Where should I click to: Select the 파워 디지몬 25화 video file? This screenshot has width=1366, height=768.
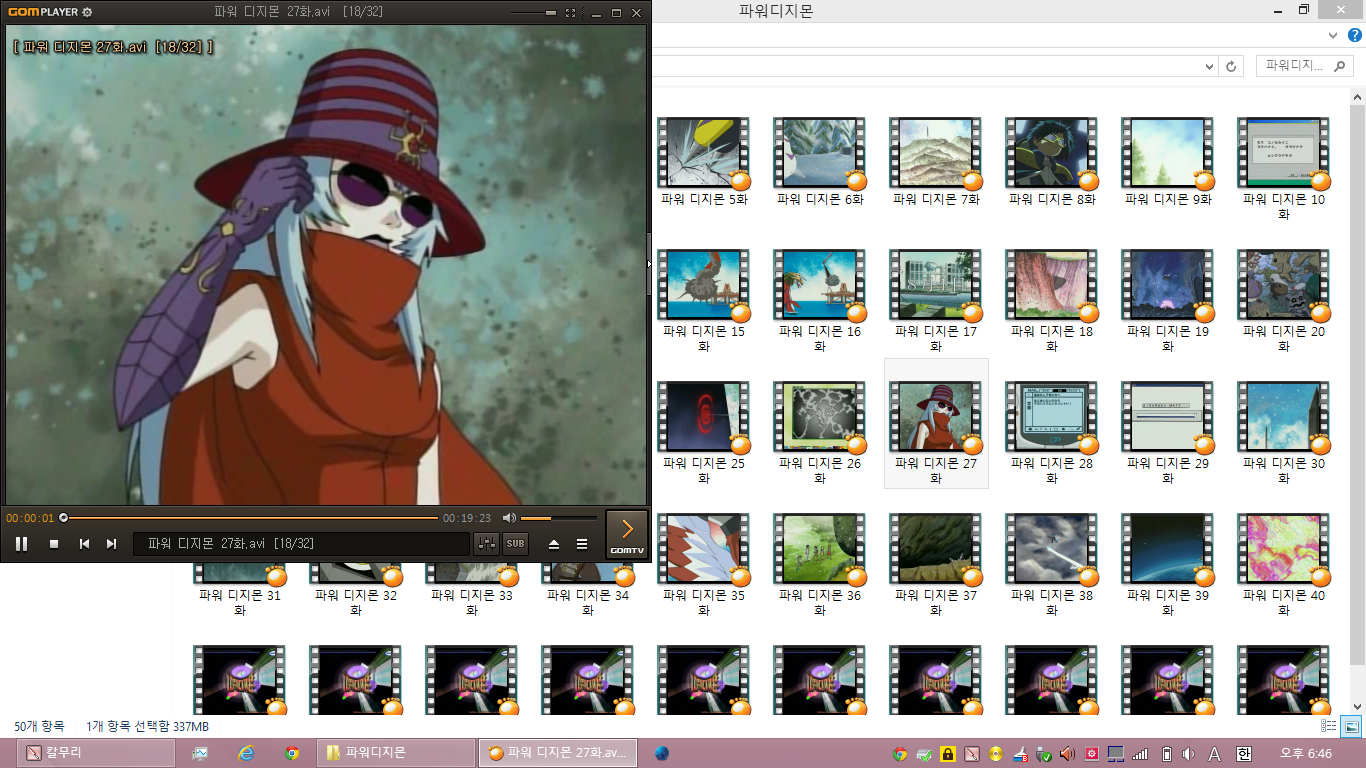click(x=704, y=432)
